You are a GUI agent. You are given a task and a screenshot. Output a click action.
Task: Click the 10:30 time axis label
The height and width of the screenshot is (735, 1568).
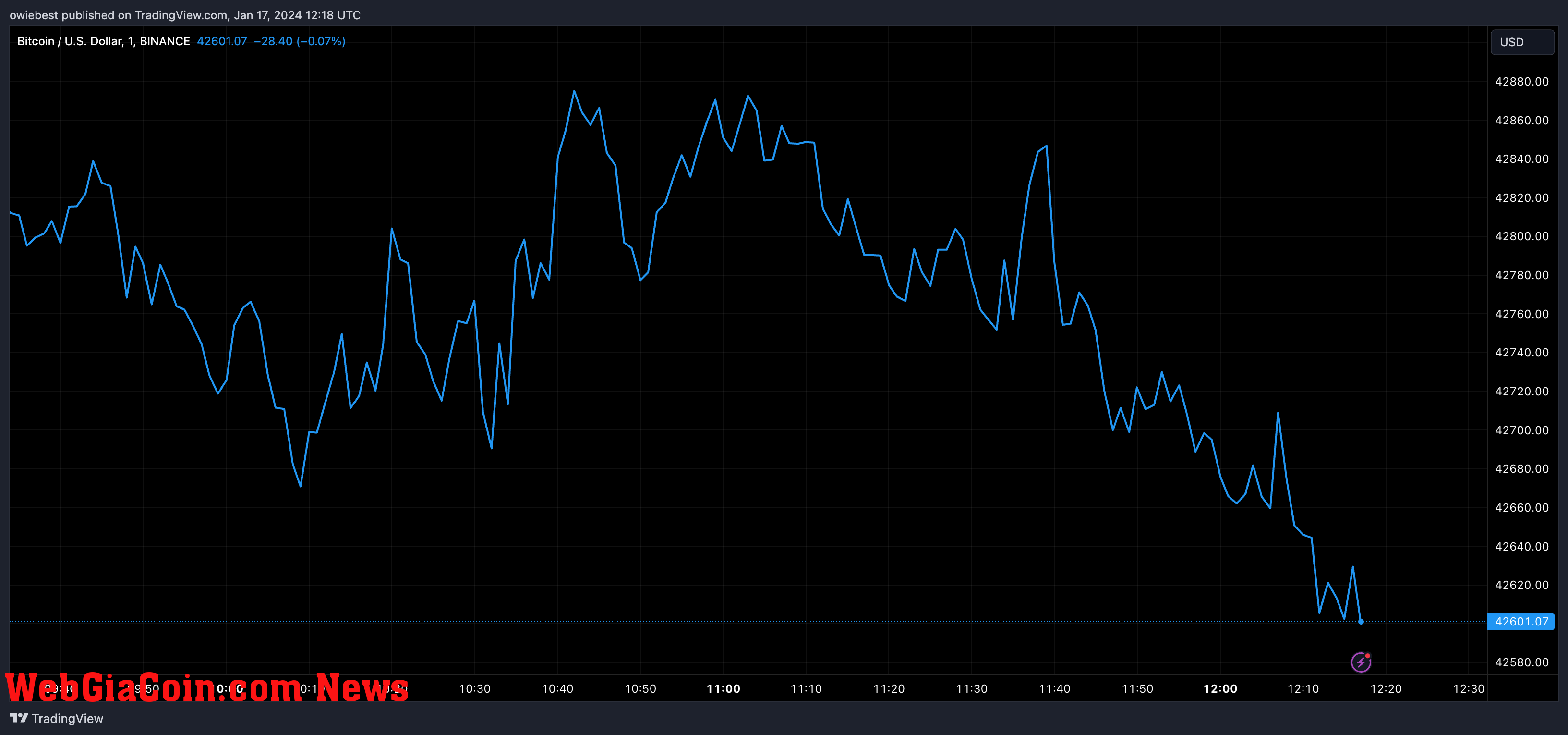[x=475, y=689]
